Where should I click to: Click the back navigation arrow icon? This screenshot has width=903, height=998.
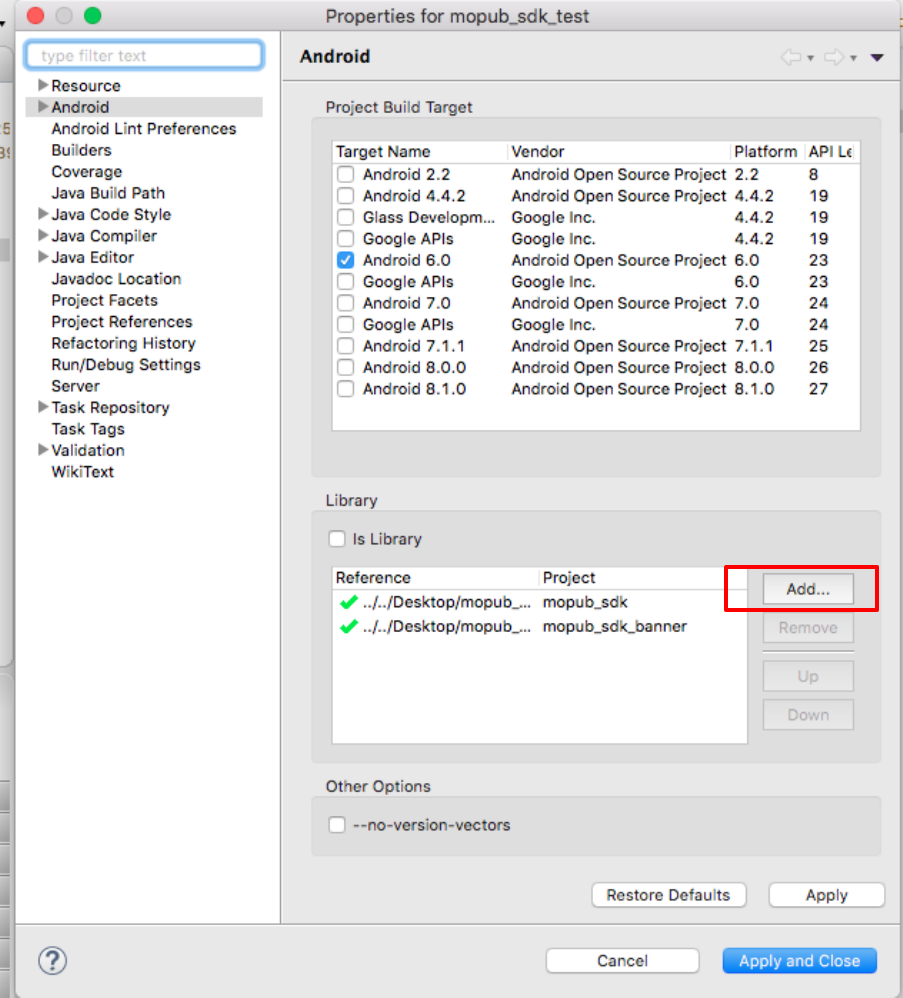pyautogui.click(x=791, y=57)
